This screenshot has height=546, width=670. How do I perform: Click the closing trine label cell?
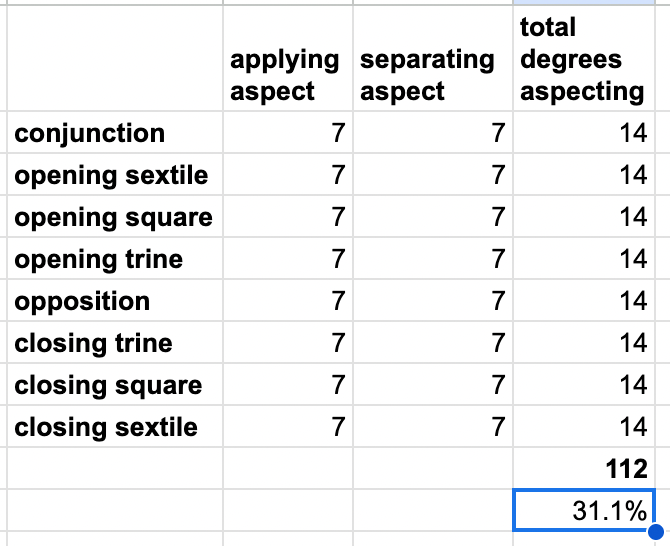pyautogui.click(x=116, y=343)
